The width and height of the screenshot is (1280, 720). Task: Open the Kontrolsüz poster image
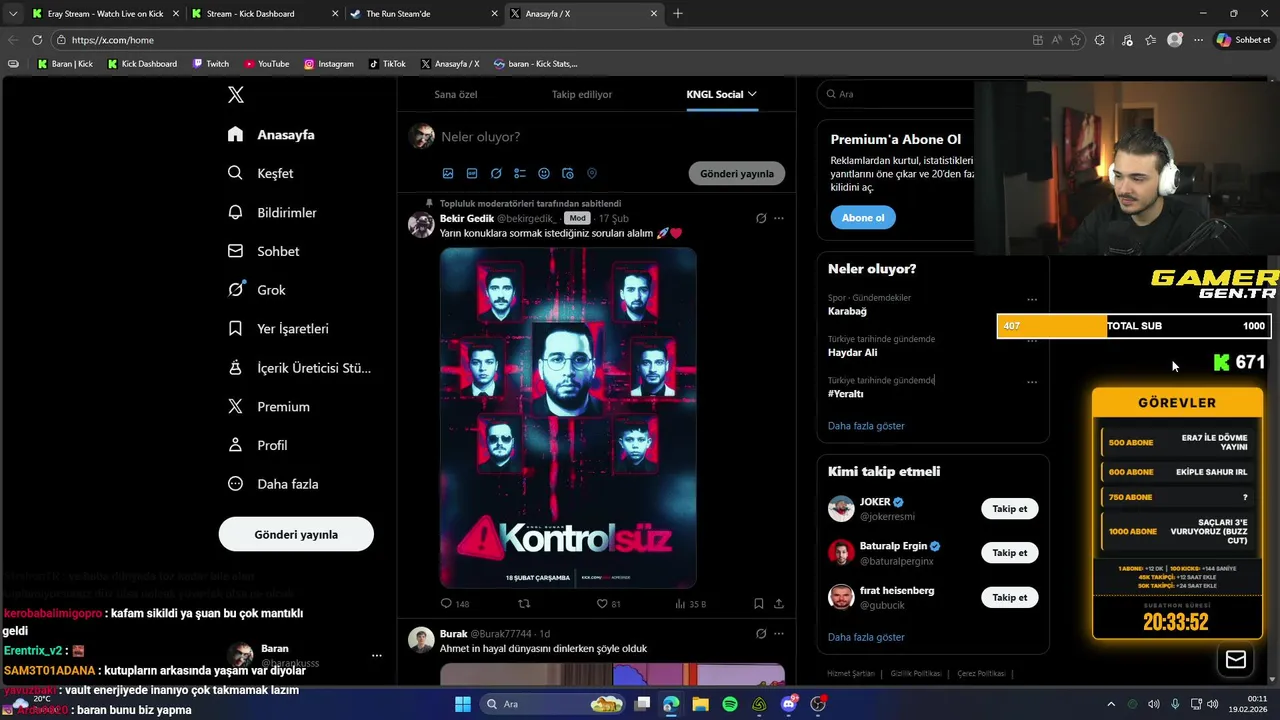[x=568, y=418]
